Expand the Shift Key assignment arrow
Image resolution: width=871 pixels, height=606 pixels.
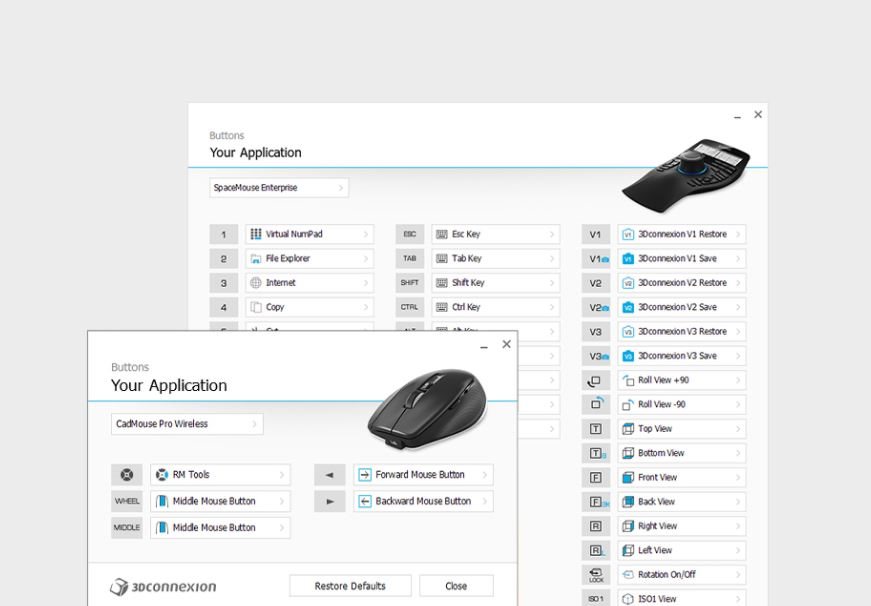552,283
